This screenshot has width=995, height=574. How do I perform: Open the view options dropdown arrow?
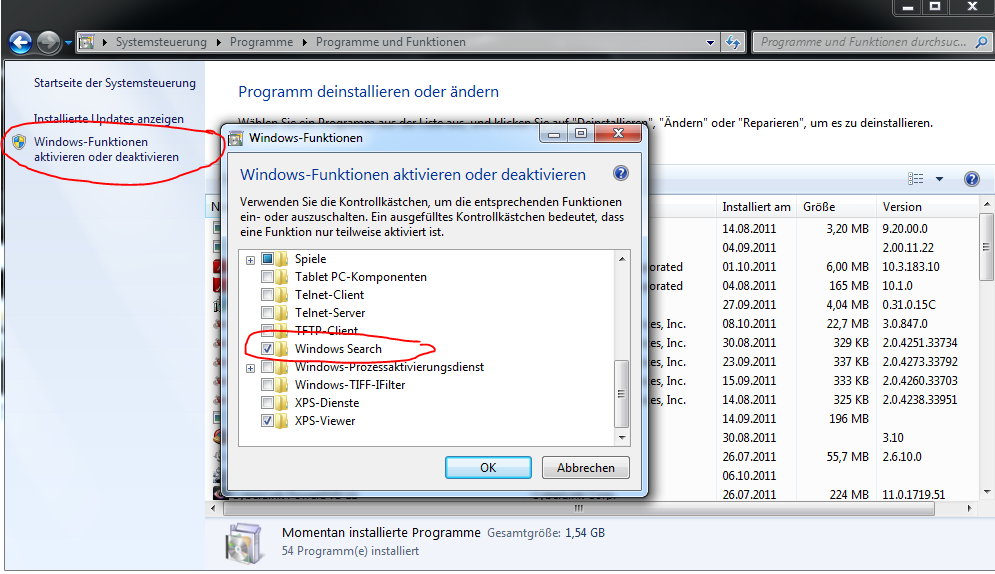[x=939, y=179]
